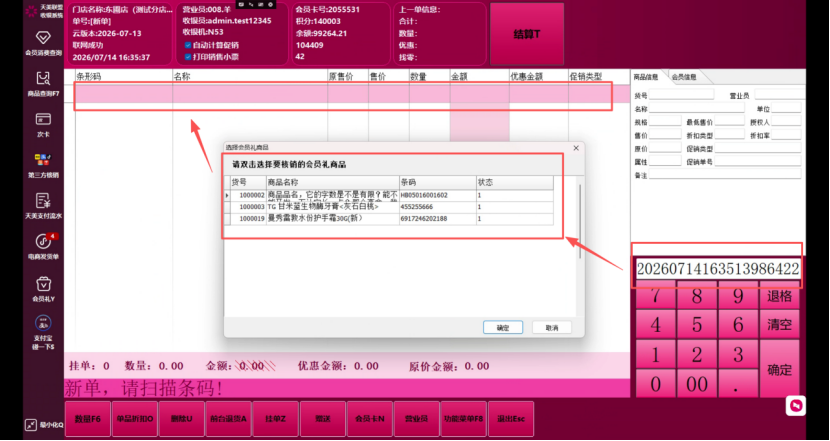The image size is (830, 441).
Task: Click the 商品名称 column header in dialog
Action: pos(332,182)
